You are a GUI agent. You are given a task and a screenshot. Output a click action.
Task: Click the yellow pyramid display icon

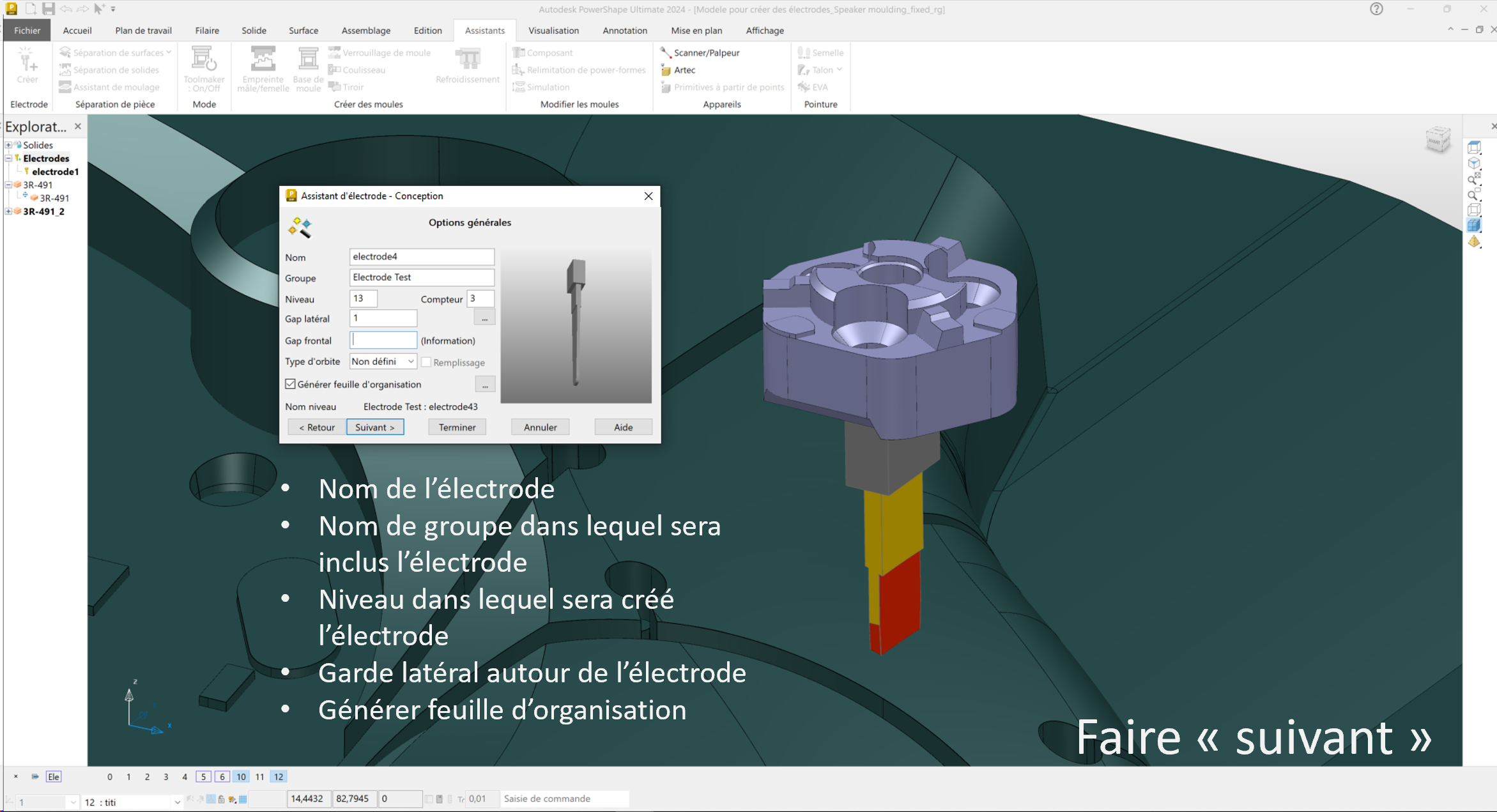point(1474,241)
